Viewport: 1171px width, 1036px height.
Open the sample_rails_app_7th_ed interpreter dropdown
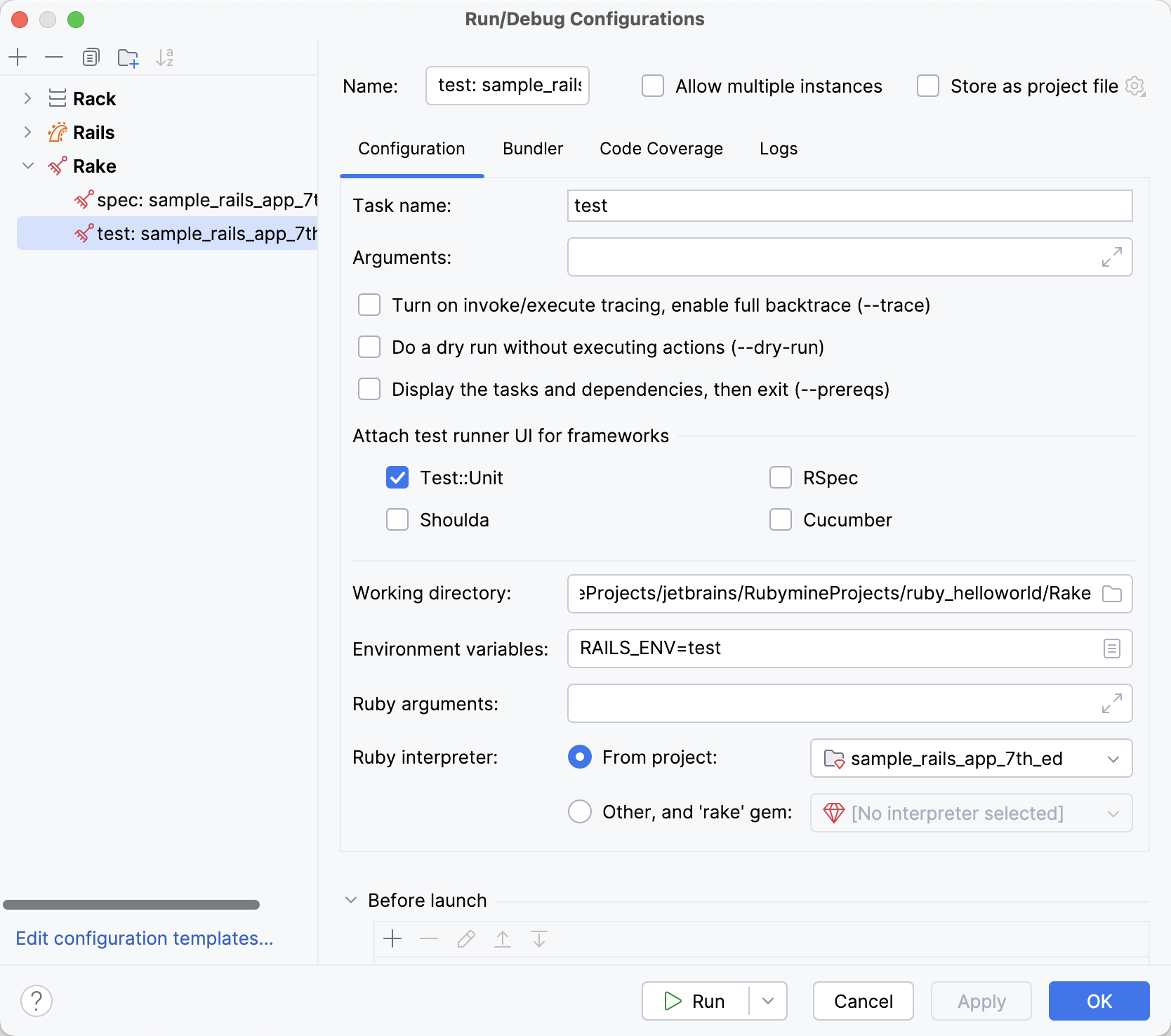tap(1113, 758)
